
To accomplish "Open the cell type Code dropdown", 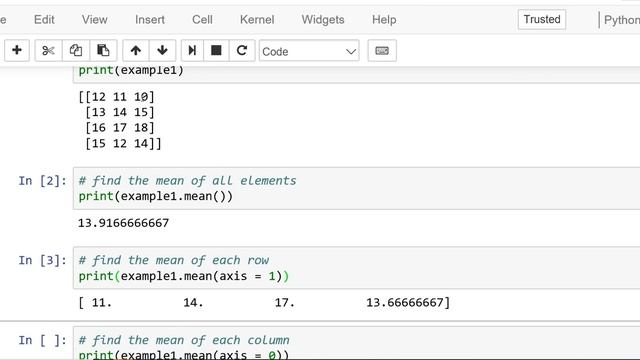I will pyautogui.click(x=309, y=51).
